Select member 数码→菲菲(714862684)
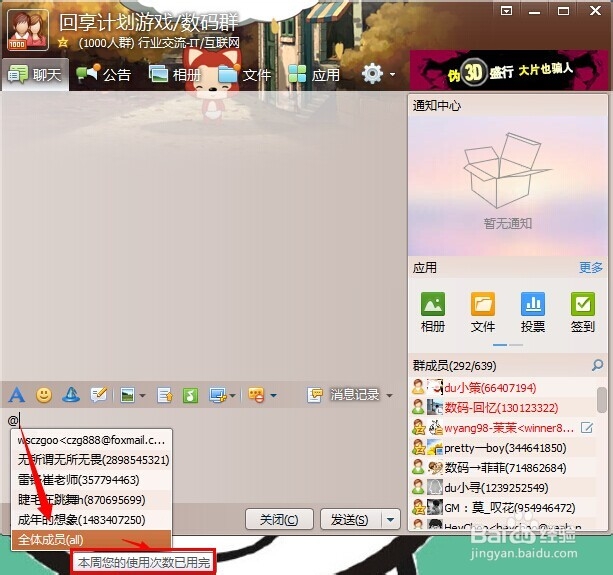 [x=503, y=468]
